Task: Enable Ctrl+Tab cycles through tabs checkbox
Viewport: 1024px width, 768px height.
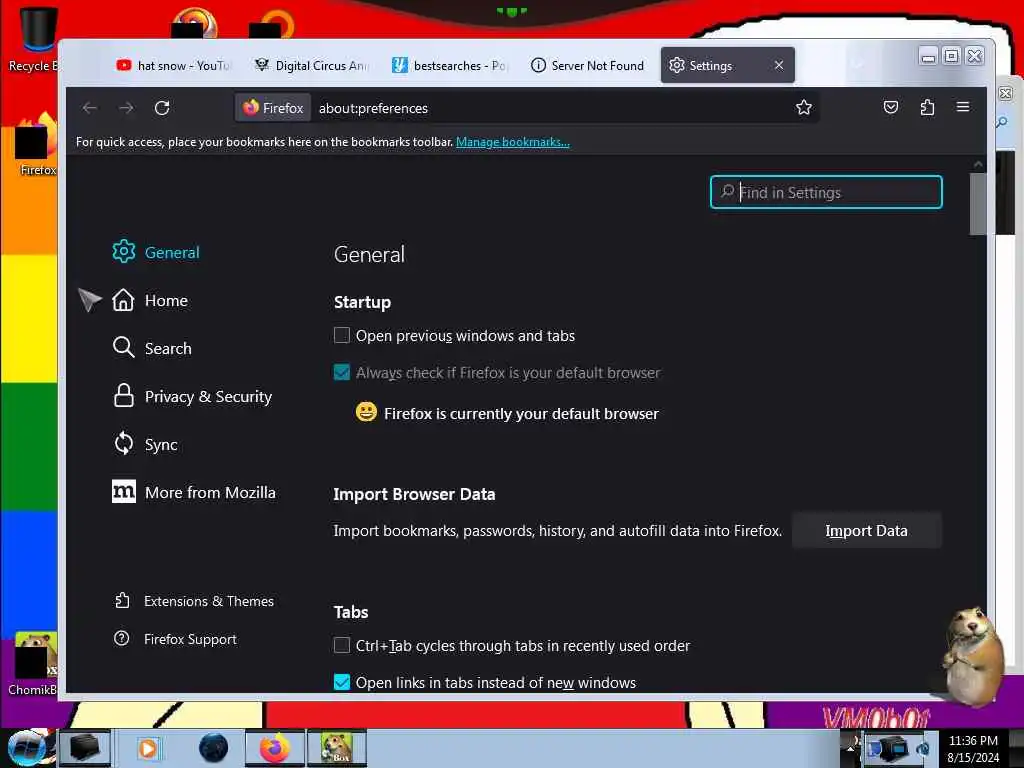Action: 342,645
